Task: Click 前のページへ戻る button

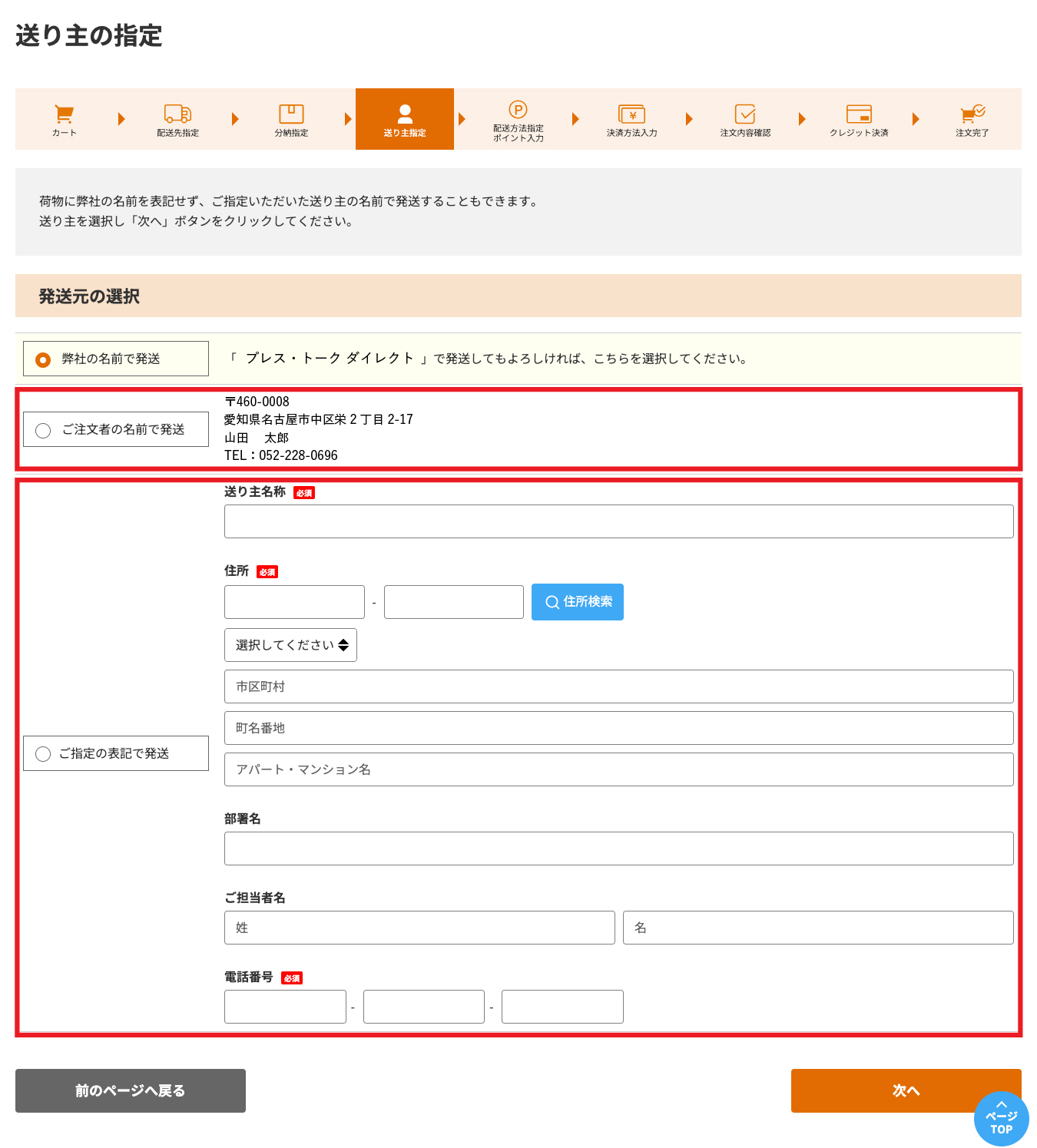Action: pyautogui.click(x=131, y=1090)
